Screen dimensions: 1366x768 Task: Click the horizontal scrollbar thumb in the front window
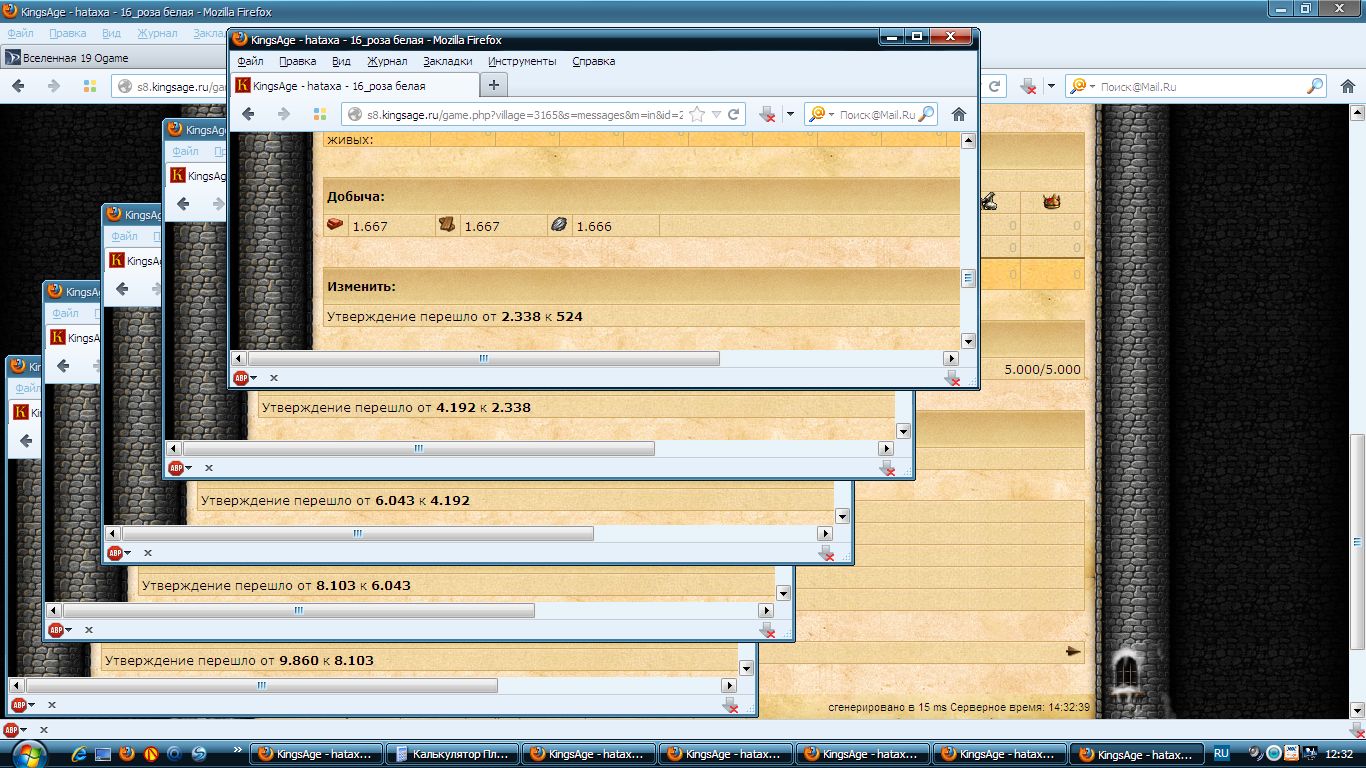483,358
